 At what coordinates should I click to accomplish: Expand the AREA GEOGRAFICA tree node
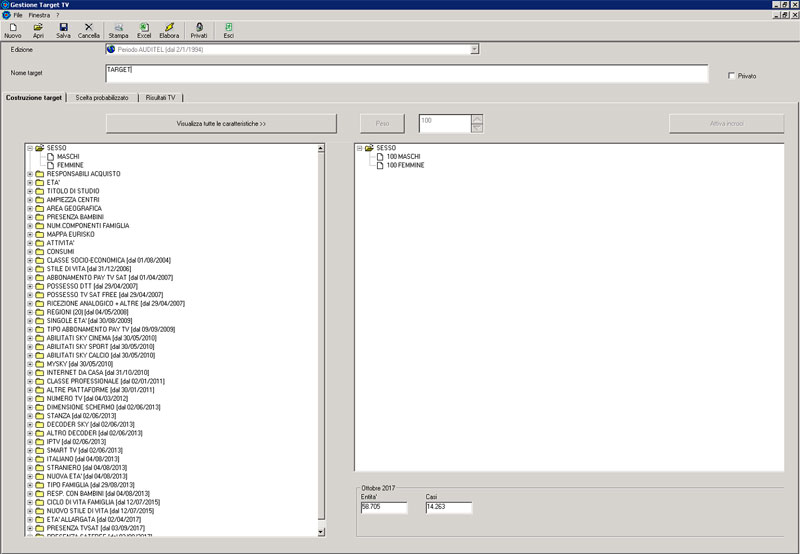tap(30, 208)
